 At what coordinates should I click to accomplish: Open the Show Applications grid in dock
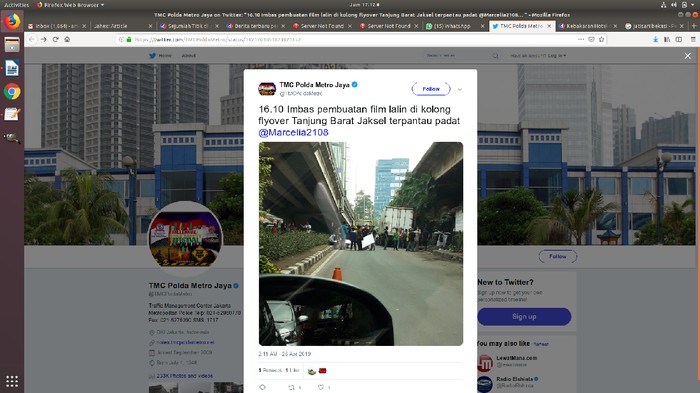click(12, 381)
